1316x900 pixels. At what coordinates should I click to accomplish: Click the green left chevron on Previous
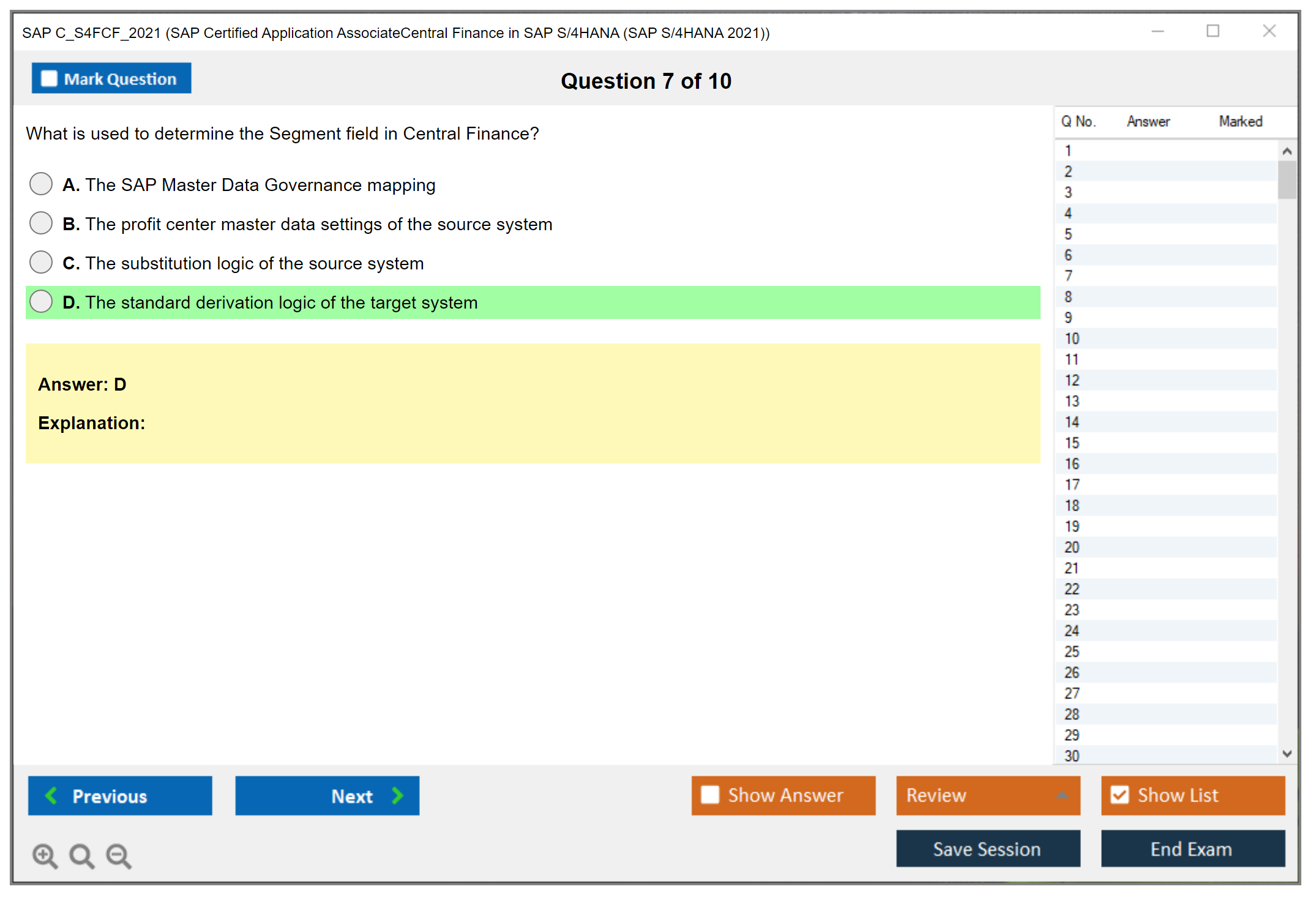click(51, 795)
